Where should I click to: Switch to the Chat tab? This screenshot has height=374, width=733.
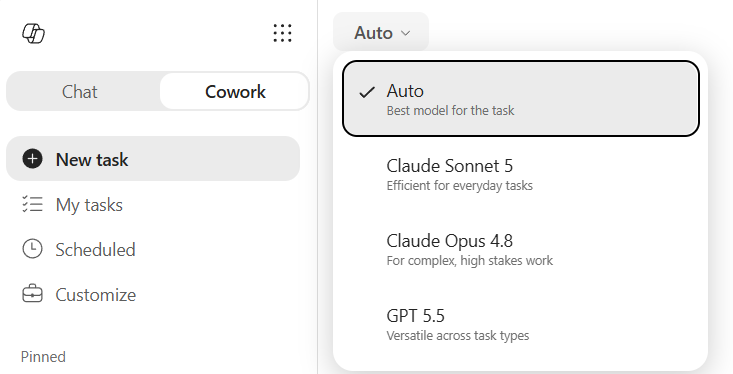click(x=80, y=92)
